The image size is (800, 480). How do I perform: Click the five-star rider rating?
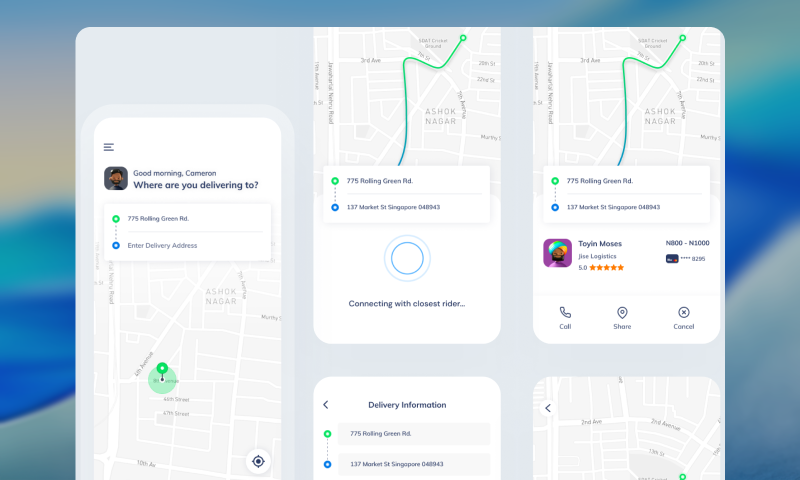tap(606, 268)
